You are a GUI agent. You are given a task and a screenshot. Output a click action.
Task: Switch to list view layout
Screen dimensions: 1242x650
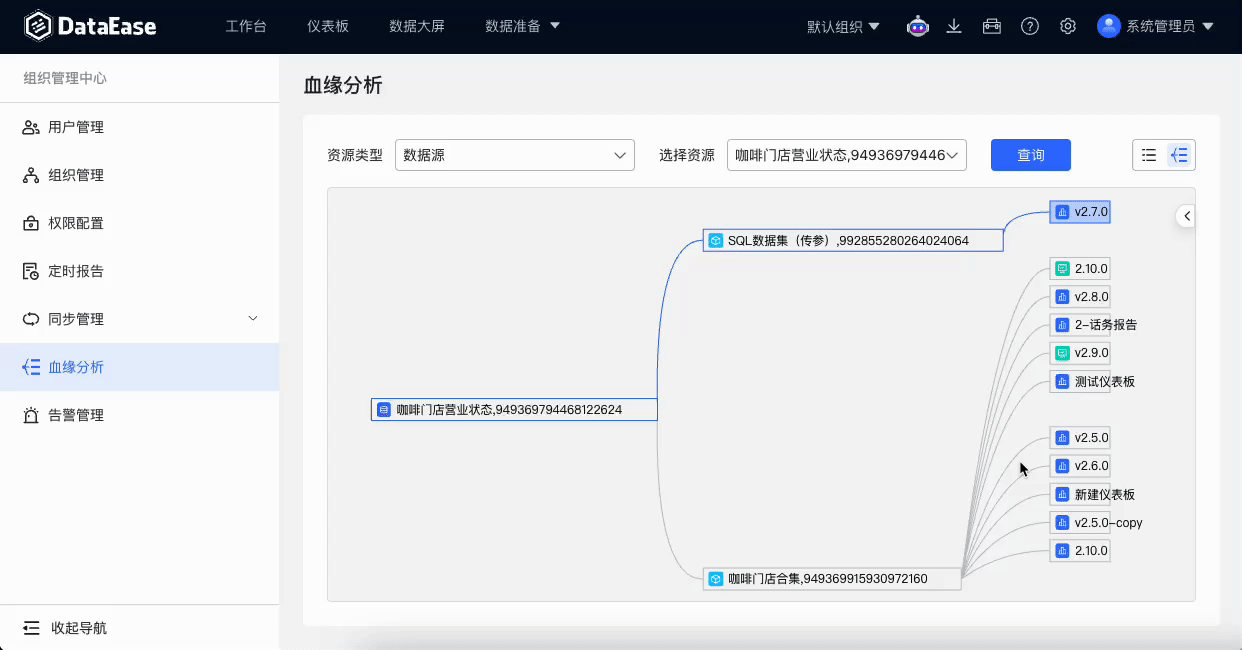pos(1150,155)
